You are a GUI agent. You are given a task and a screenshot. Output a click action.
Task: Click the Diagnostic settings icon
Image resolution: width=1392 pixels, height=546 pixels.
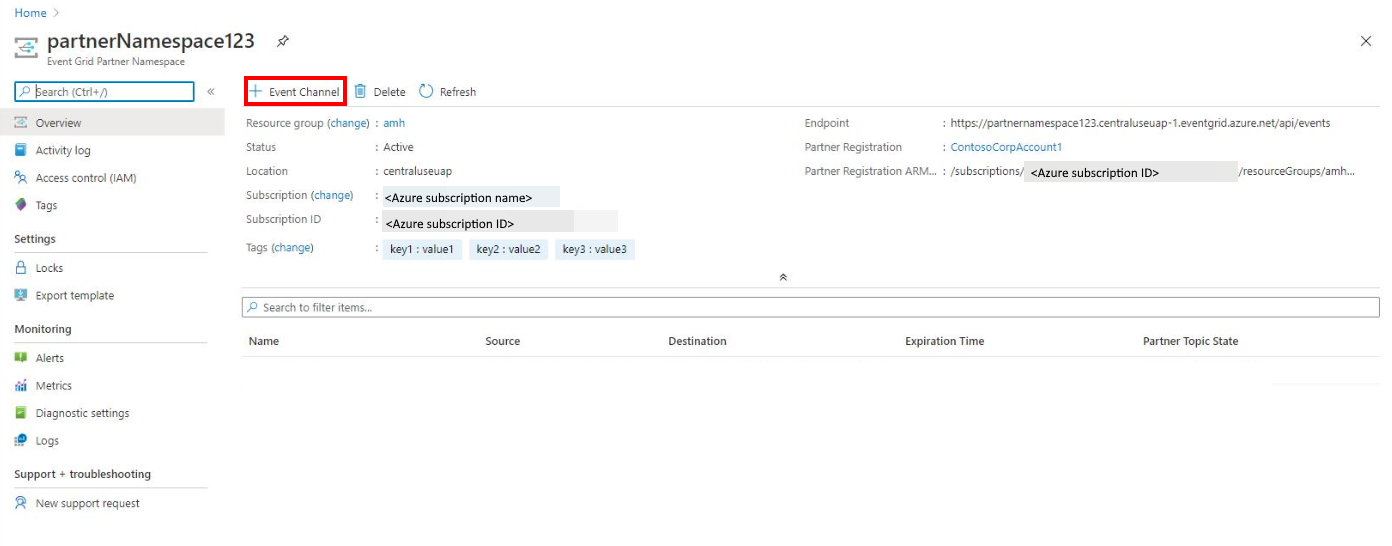21,413
